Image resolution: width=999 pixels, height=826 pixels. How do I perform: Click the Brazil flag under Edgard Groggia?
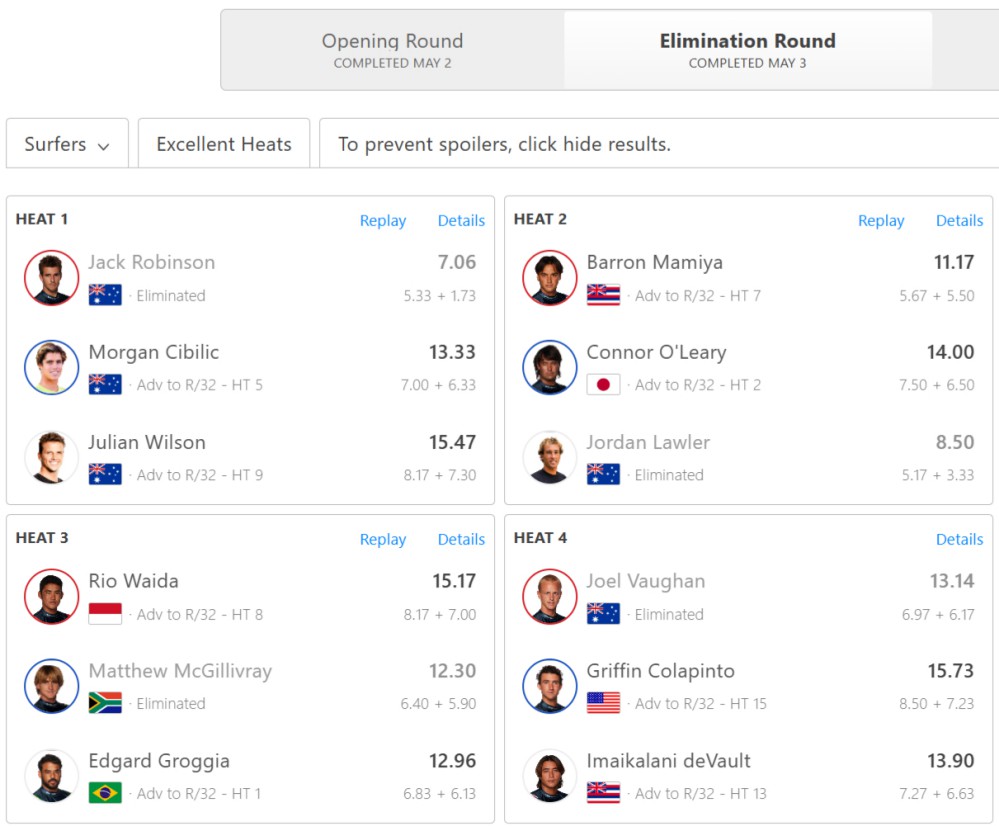click(x=105, y=793)
